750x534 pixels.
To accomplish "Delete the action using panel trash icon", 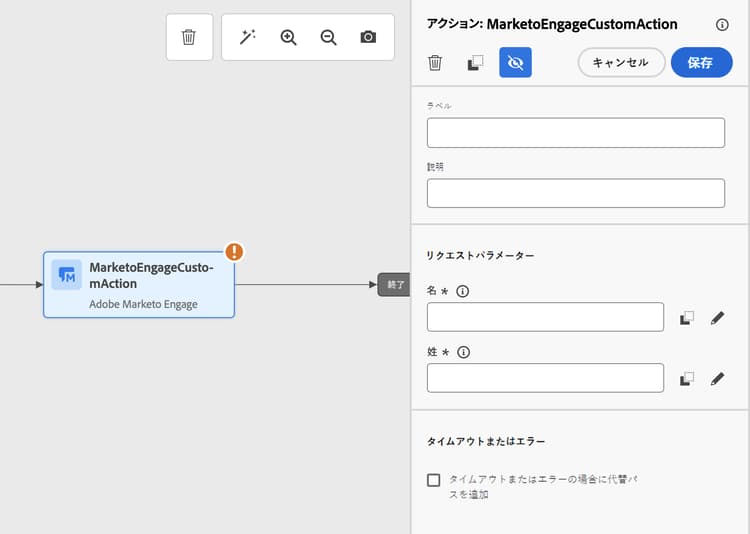I will [x=435, y=63].
